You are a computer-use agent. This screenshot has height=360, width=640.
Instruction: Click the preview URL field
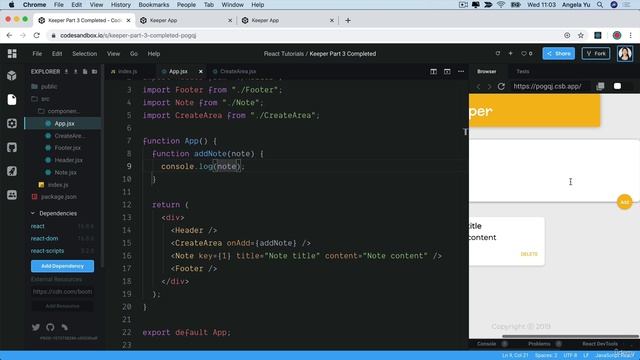pos(549,86)
